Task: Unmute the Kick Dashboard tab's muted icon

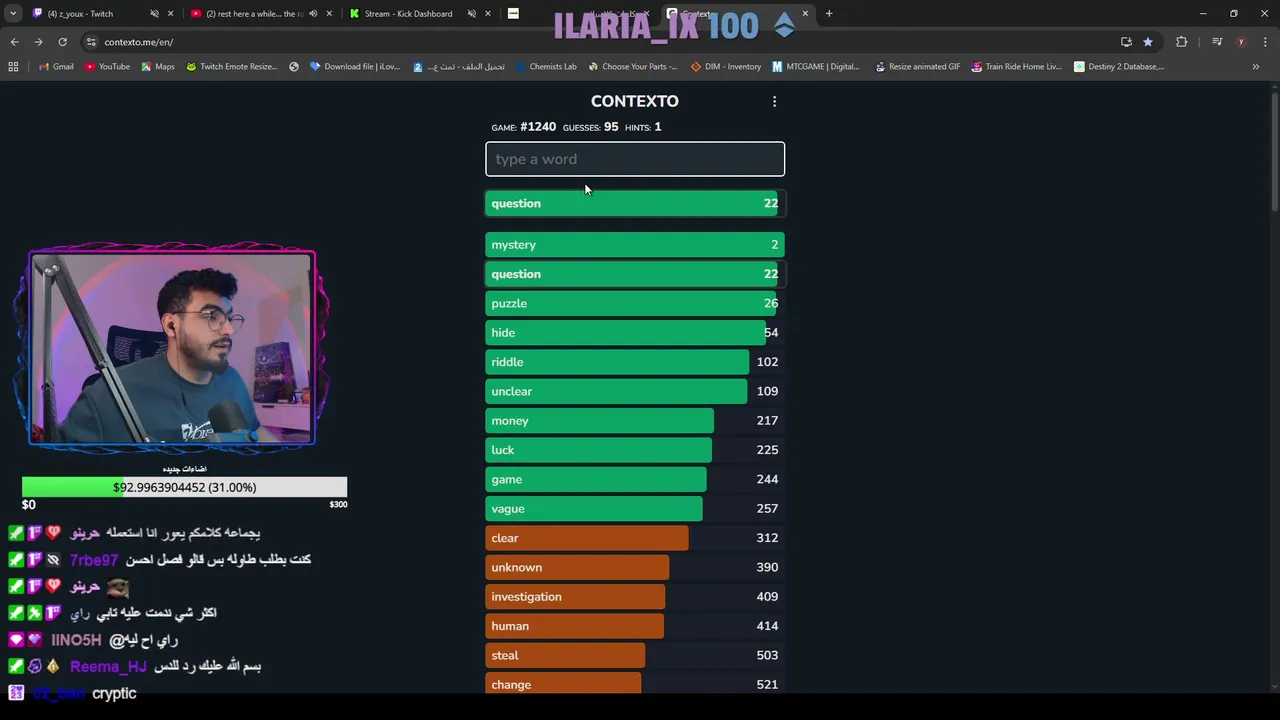Action: (x=471, y=14)
